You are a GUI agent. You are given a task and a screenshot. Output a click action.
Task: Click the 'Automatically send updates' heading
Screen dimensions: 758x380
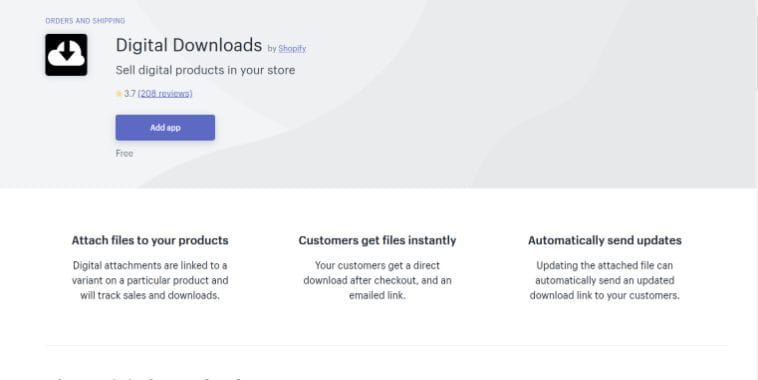point(605,240)
